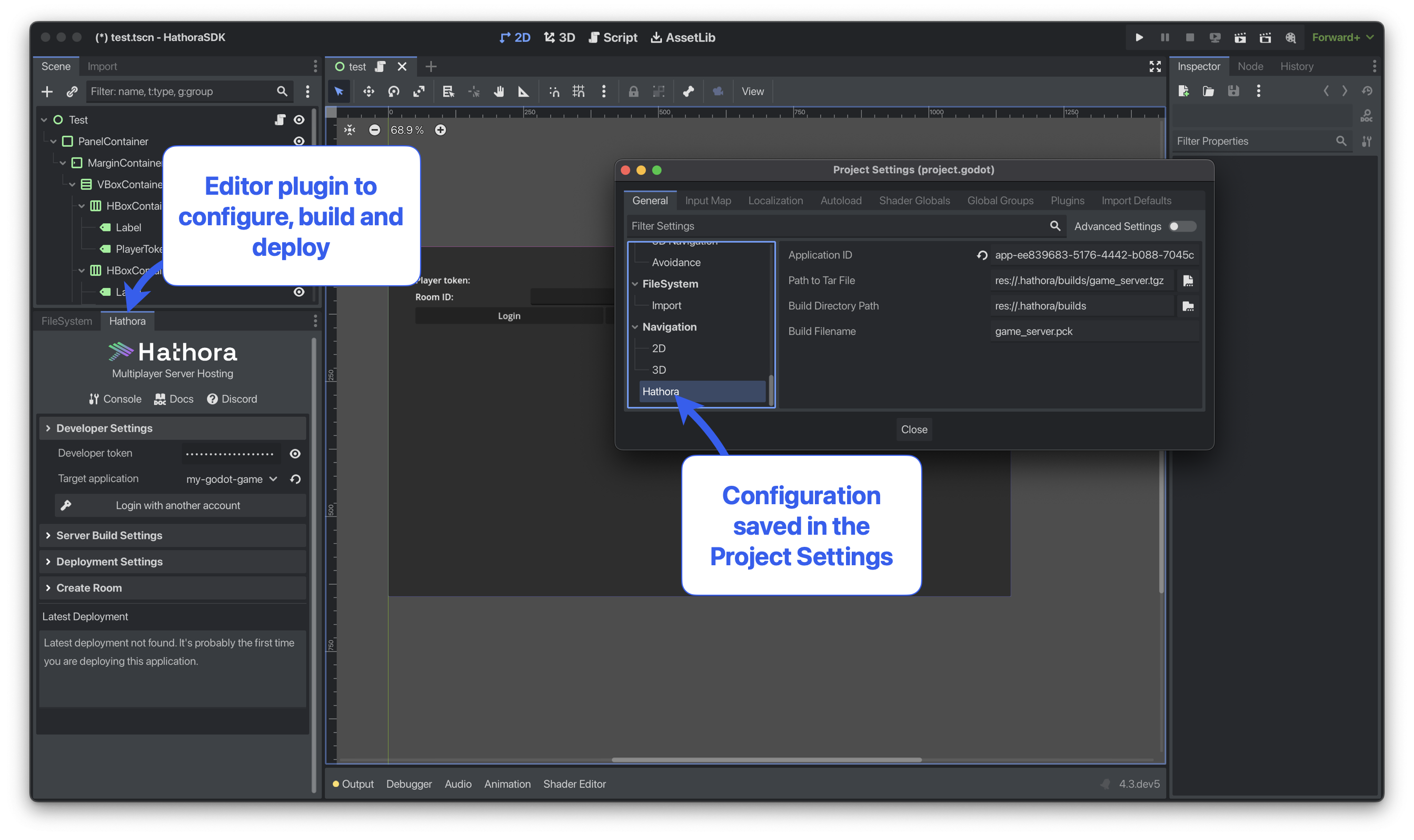Select the Move mode tool in the toolbar
1414x840 pixels.
(x=369, y=91)
